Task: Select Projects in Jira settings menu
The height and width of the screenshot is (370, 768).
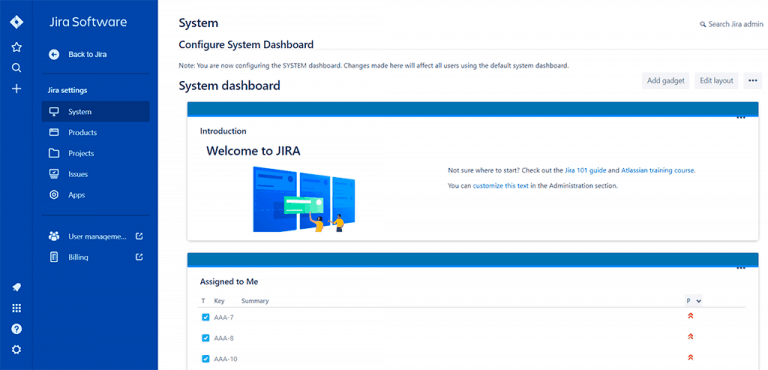Action: 96,153
